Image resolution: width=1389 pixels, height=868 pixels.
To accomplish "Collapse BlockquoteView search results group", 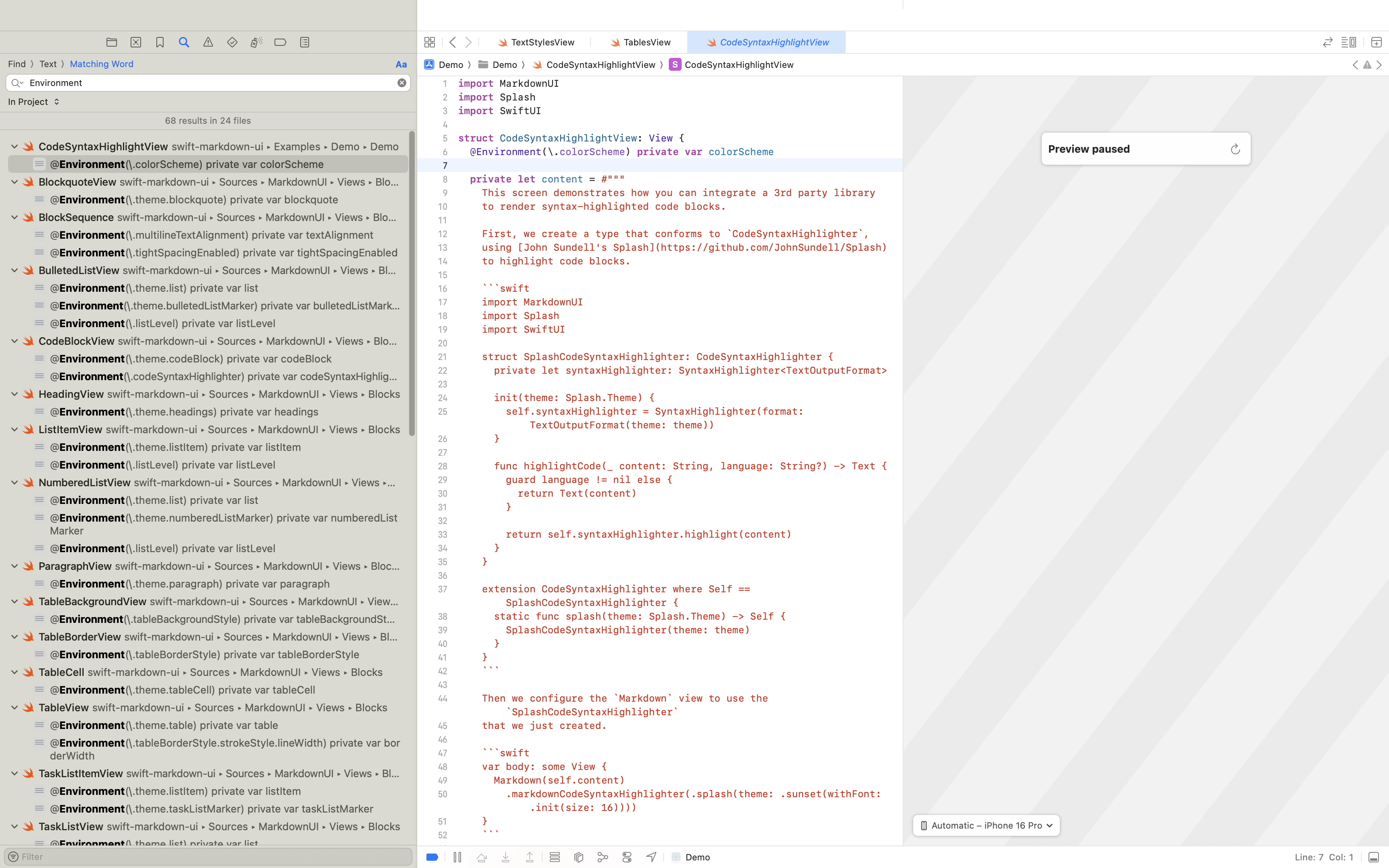I will pyautogui.click(x=14, y=182).
